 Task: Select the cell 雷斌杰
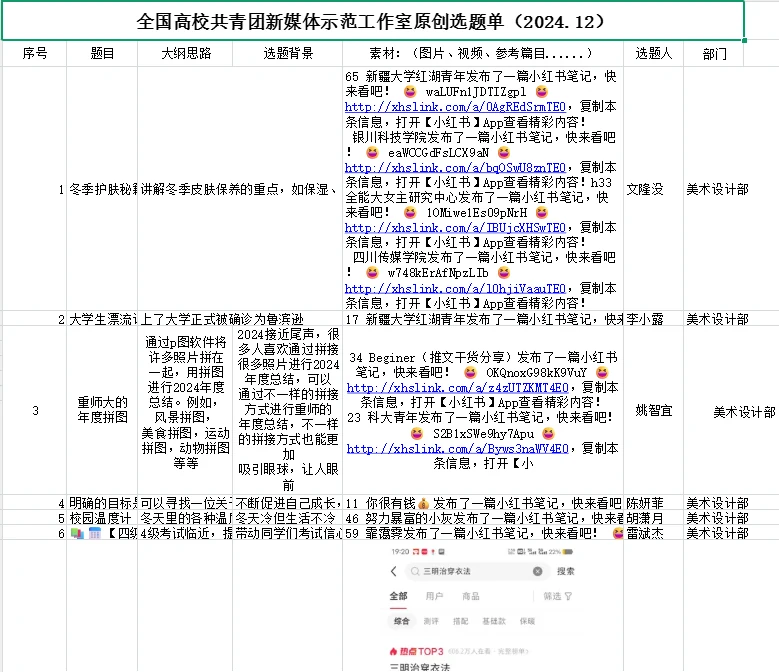click(653, 533)
